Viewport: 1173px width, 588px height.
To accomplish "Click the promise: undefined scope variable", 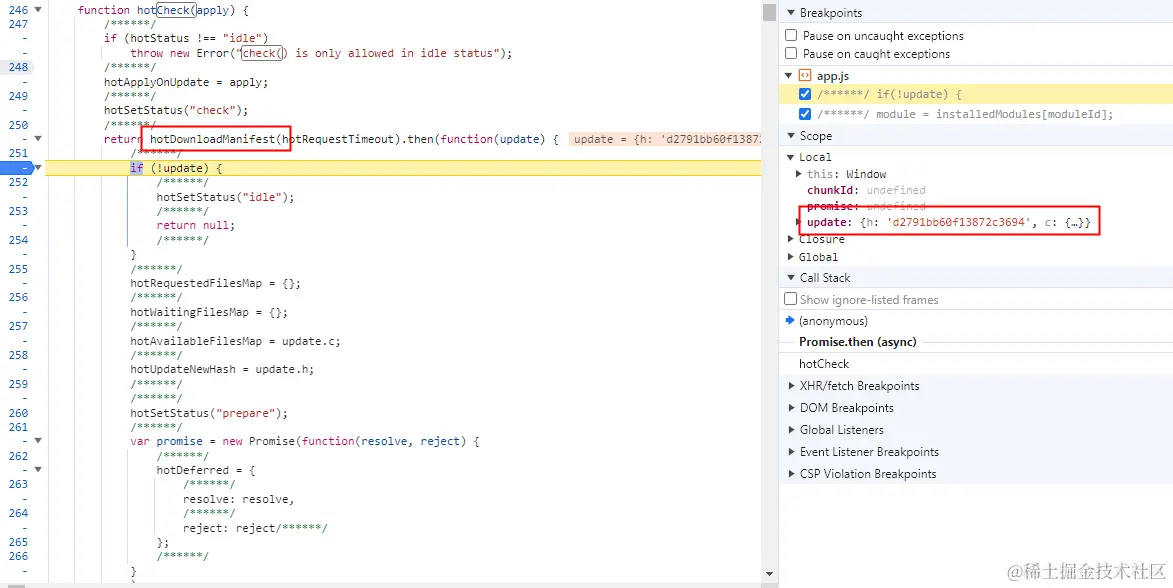I will point(866,206).
